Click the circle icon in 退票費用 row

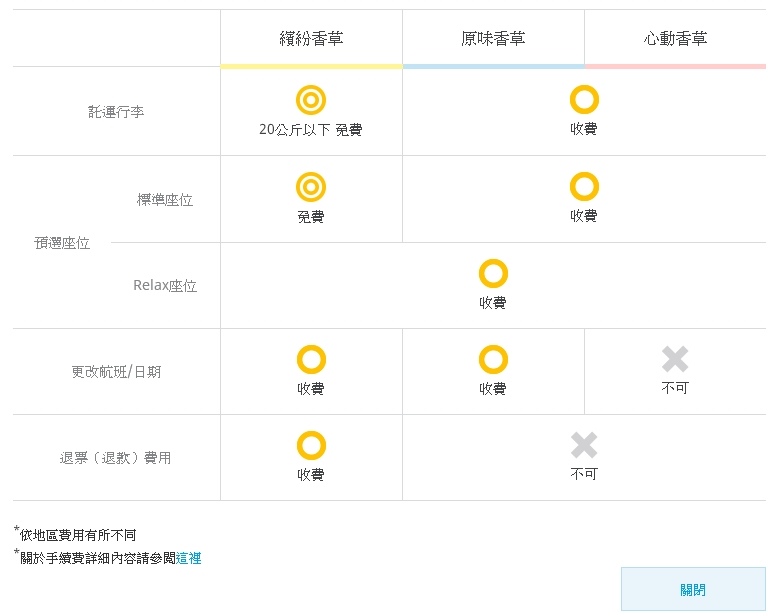(x=311, y=445)
